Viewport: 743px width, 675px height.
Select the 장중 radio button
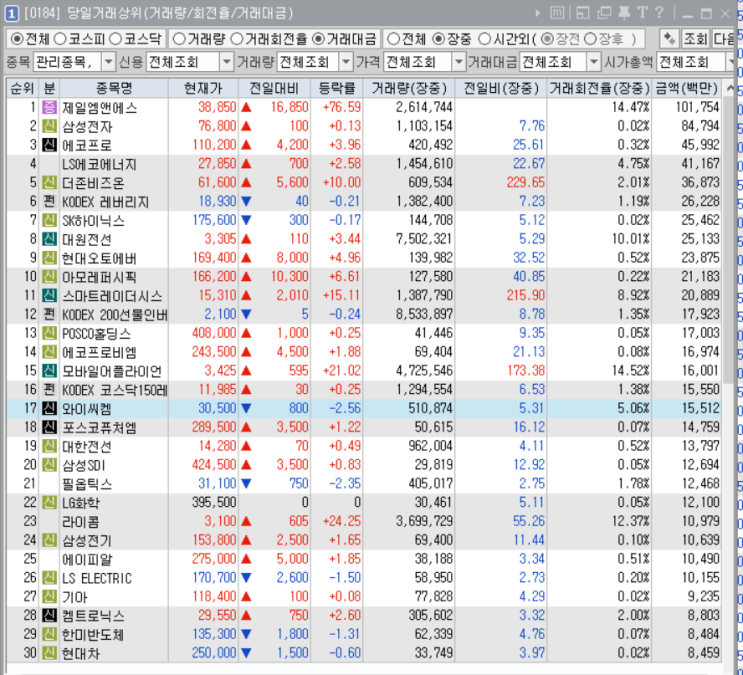tap(438, 39)
